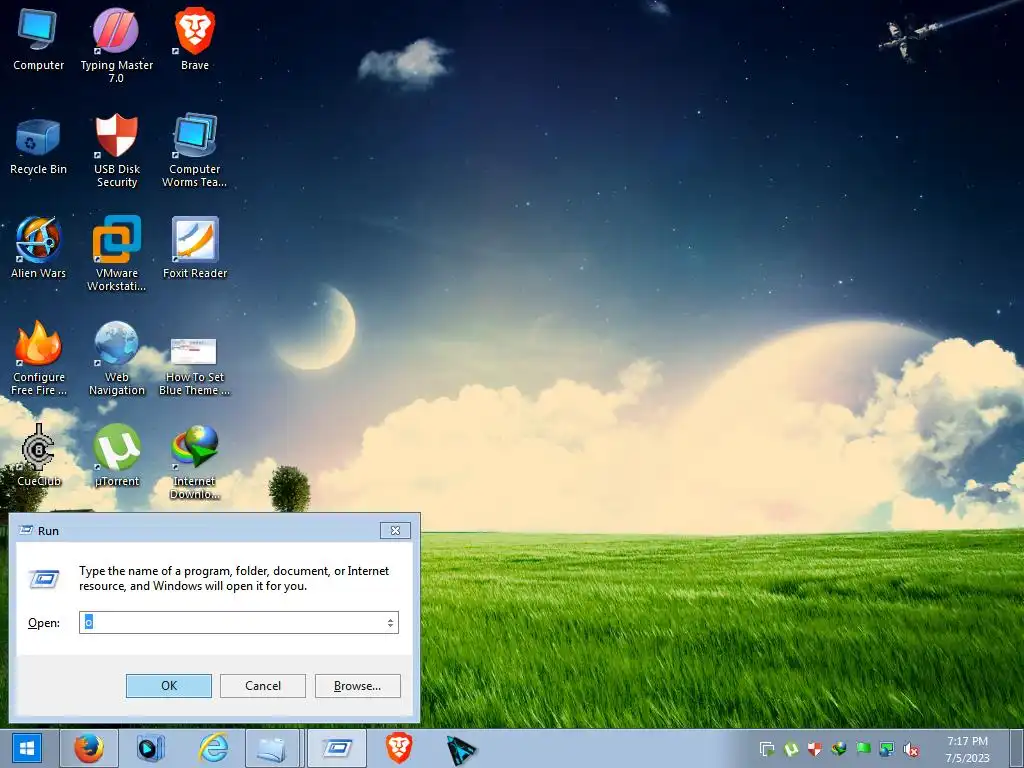This screenshot has width=1024, height=768.
Task: Click the green flag Action Center icon
Action: (x=863, y=748)
